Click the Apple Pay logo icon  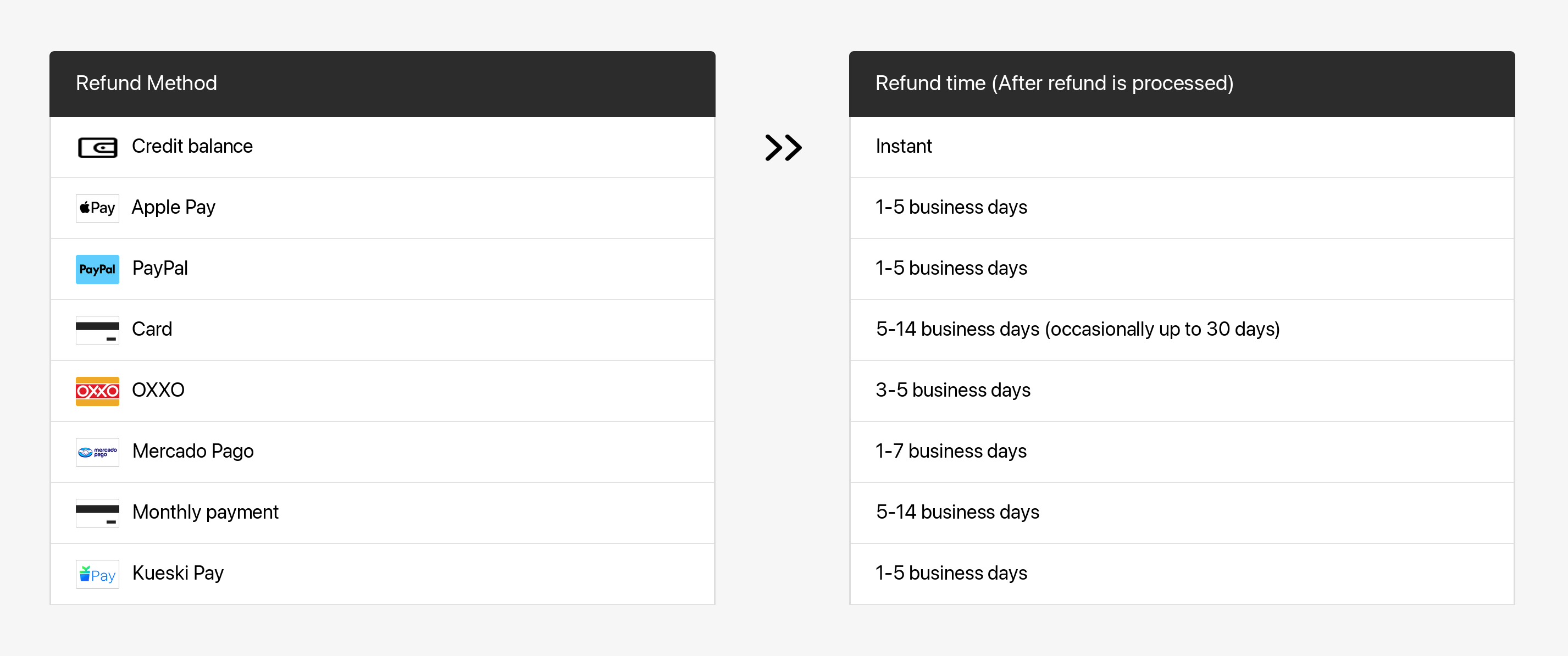click(97, 208)
